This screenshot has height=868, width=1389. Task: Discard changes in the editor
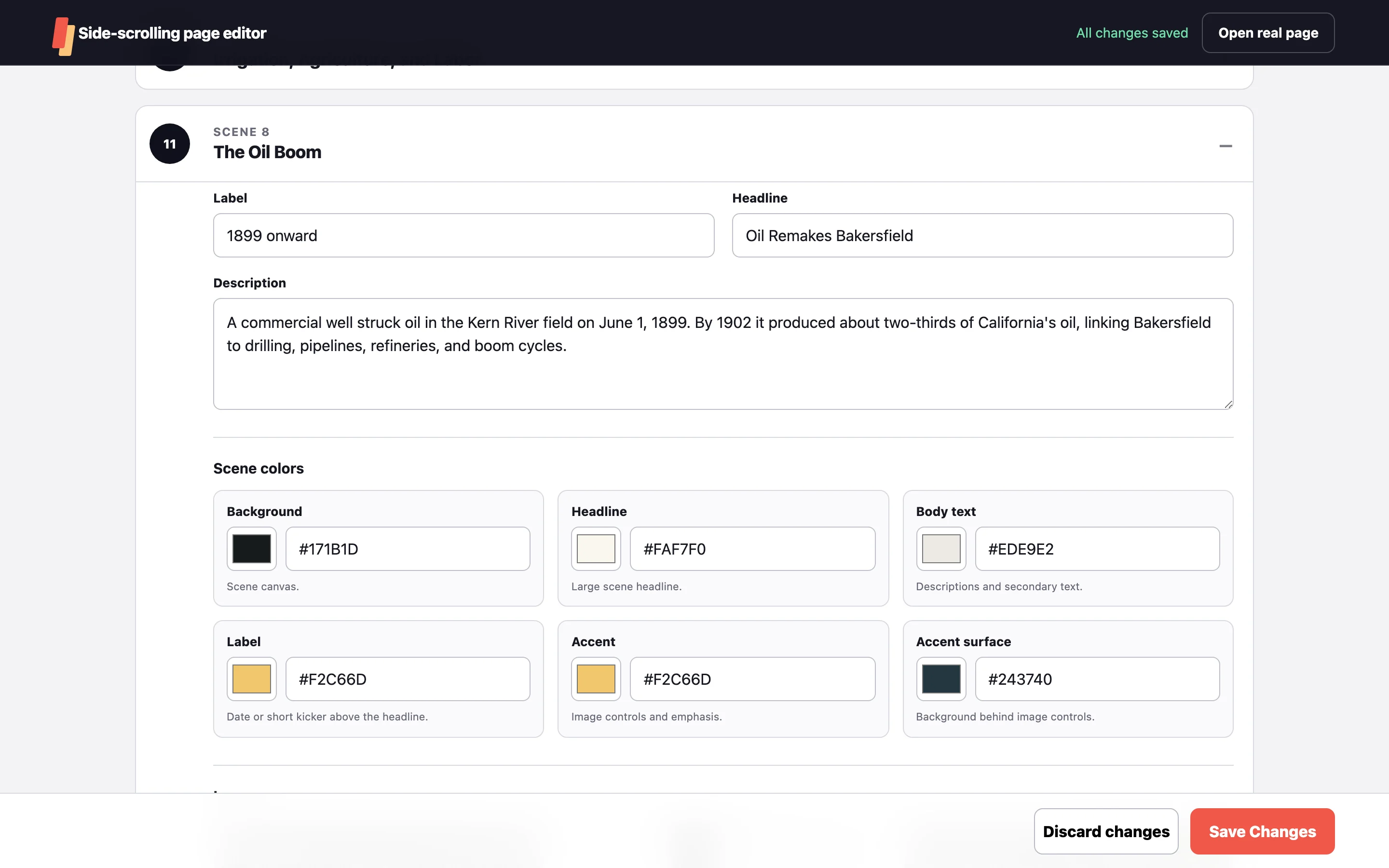1106,831
